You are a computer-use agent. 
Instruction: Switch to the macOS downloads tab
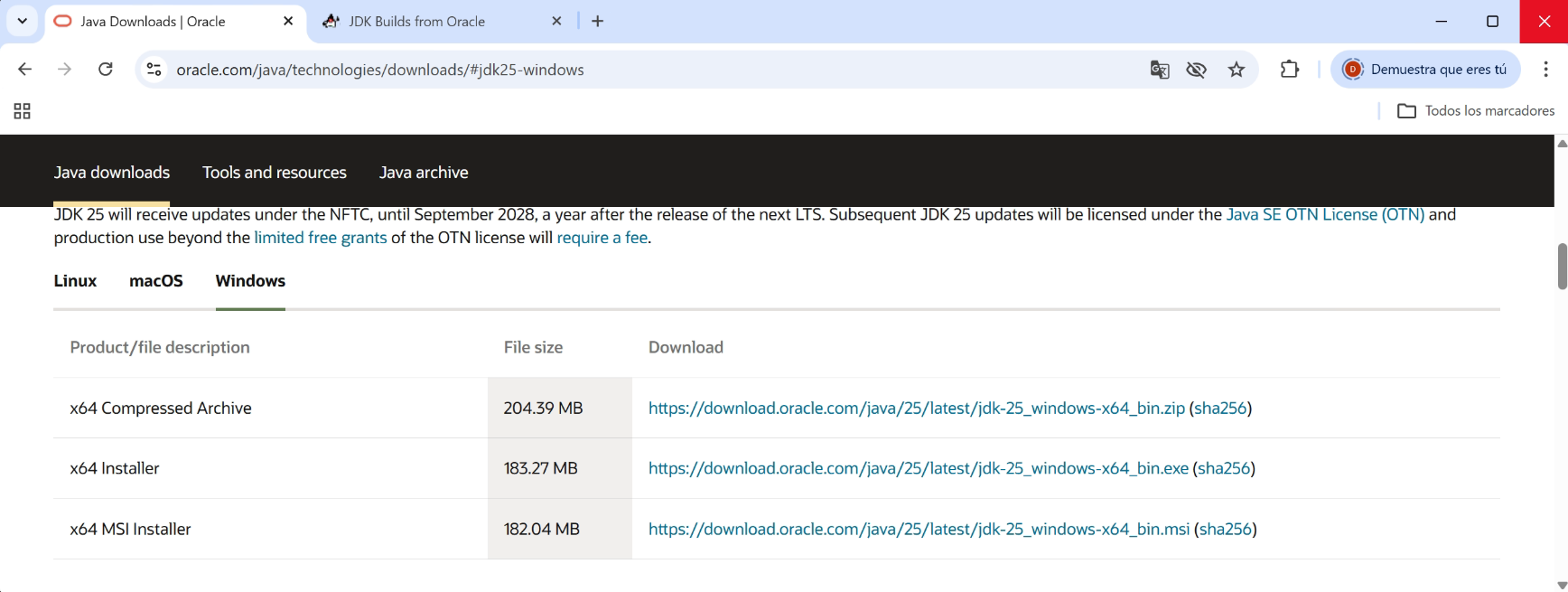[x=156, y=281]
